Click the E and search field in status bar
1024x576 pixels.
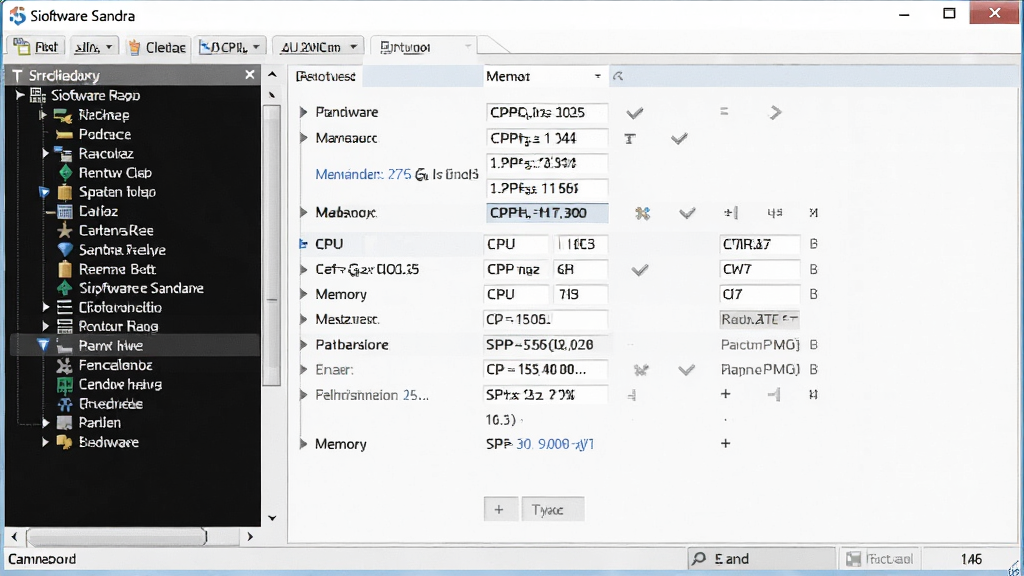[761, 559]
